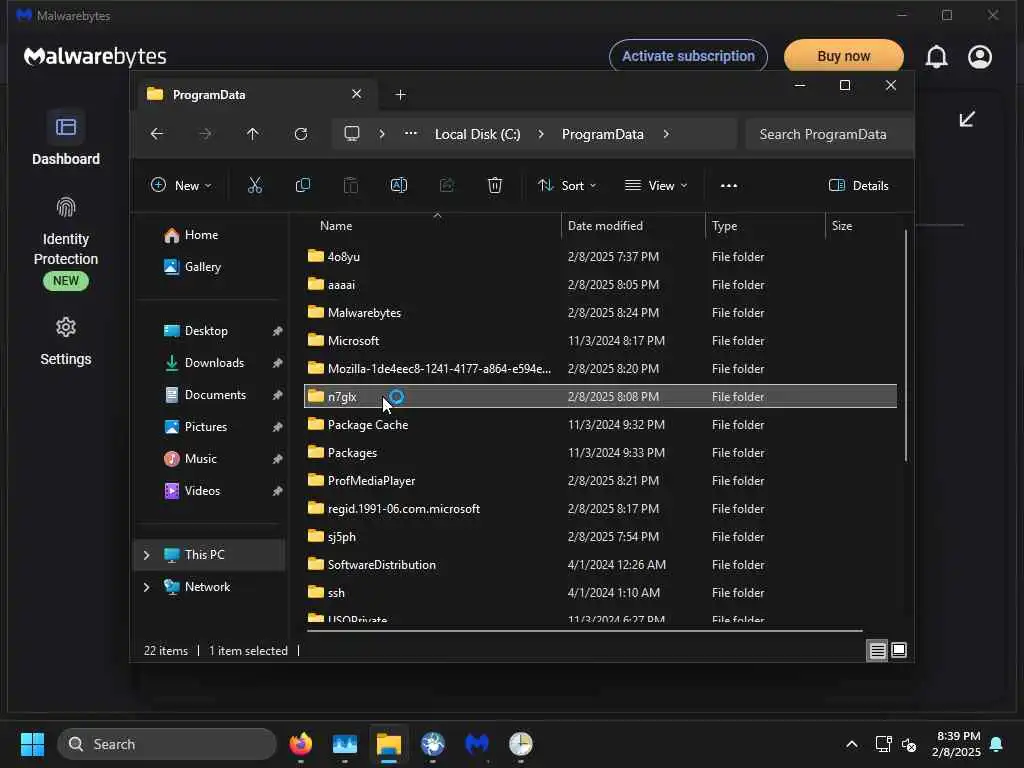
Task: Select the ProgramData tab
Action: point(255,95)
